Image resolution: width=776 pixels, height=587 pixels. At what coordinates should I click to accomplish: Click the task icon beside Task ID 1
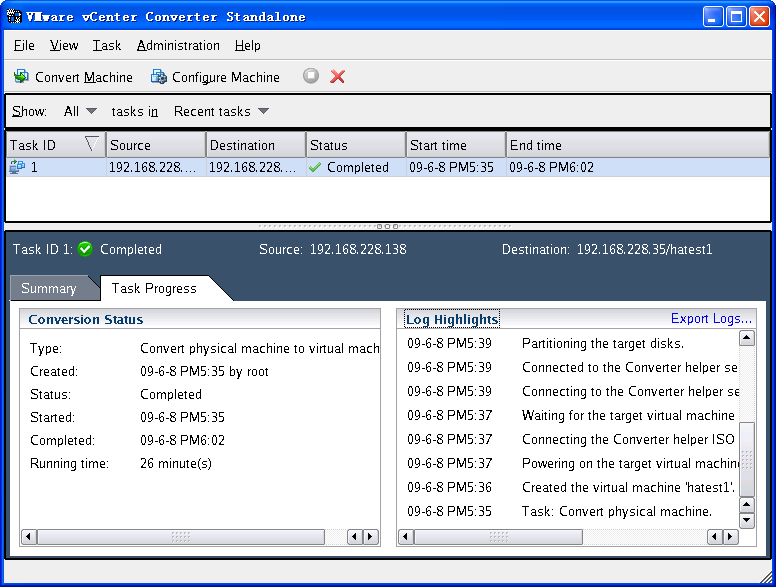tap(17, 168)
